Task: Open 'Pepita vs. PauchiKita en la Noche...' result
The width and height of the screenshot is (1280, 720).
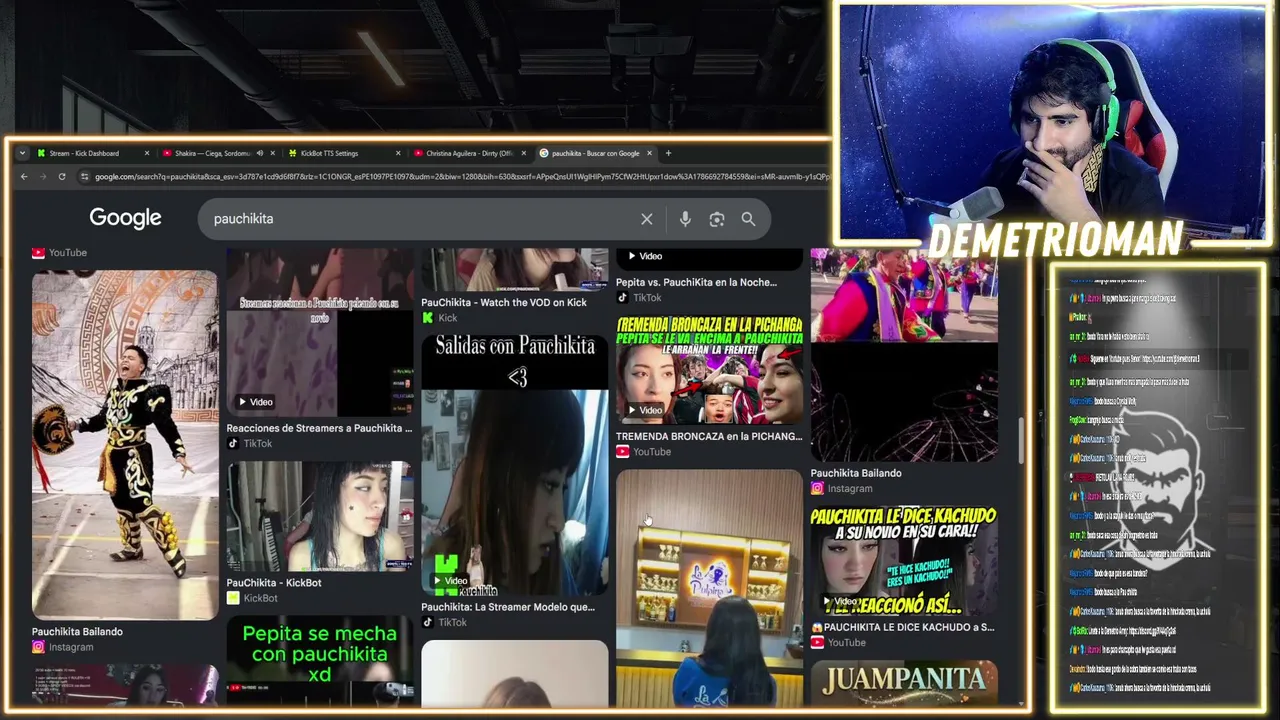Action: [696, 283]
